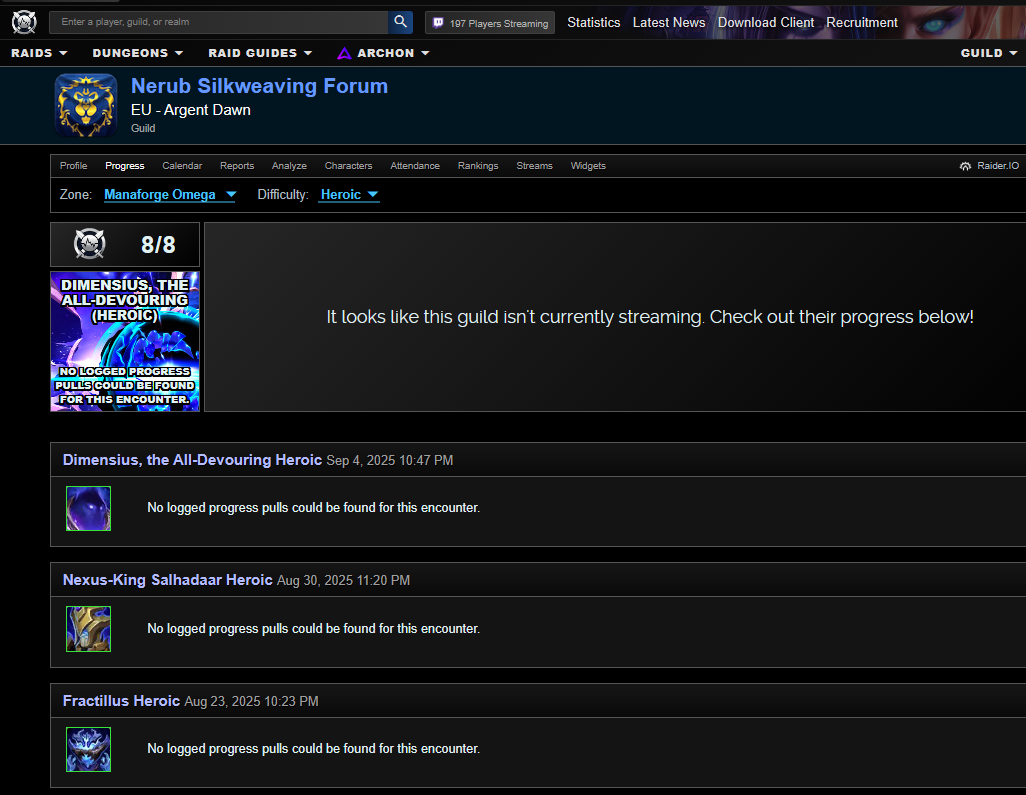The width and height of the screenshot is (1026, 795).
Task: Open the Raider.IO external link
Action: pyautogui.click(x=989, y=166)
